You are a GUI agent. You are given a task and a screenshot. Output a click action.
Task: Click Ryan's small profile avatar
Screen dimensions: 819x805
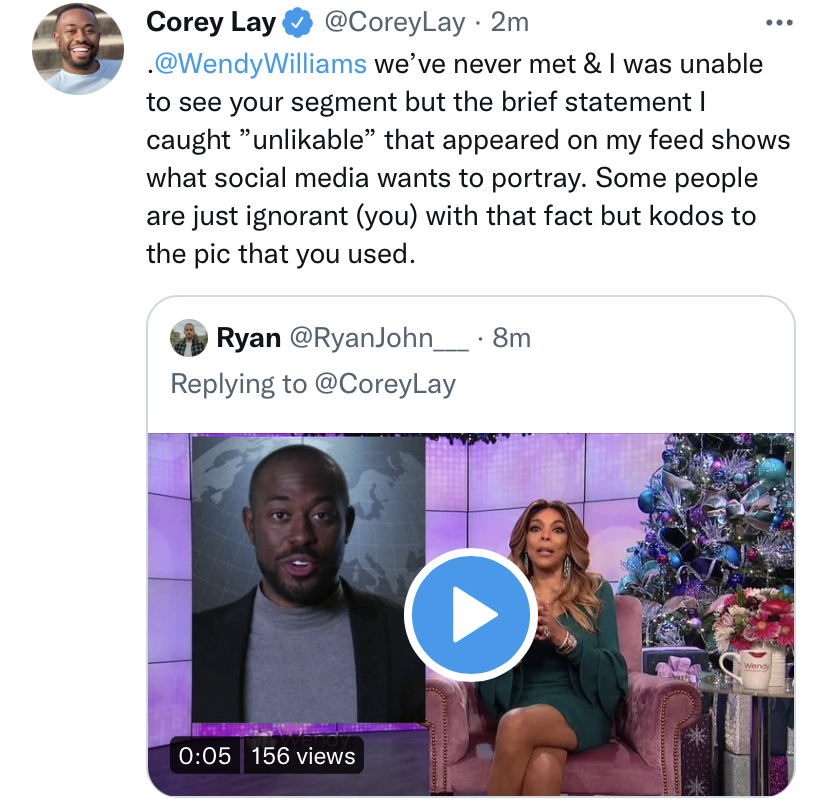[x=189, y=338]
